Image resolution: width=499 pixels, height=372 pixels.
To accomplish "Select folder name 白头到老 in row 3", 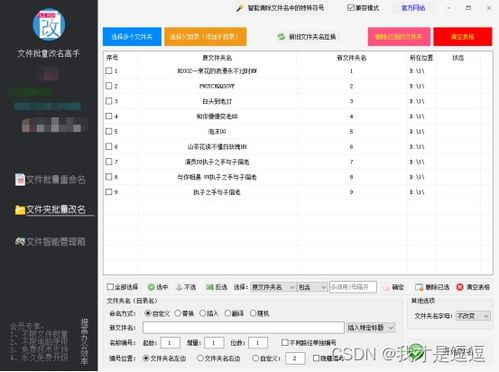I will pos(217,101).
